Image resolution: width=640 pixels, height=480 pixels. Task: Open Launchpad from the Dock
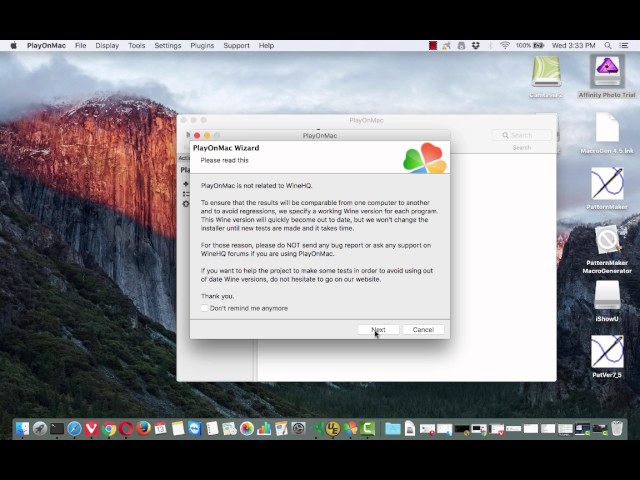point(40,429)
